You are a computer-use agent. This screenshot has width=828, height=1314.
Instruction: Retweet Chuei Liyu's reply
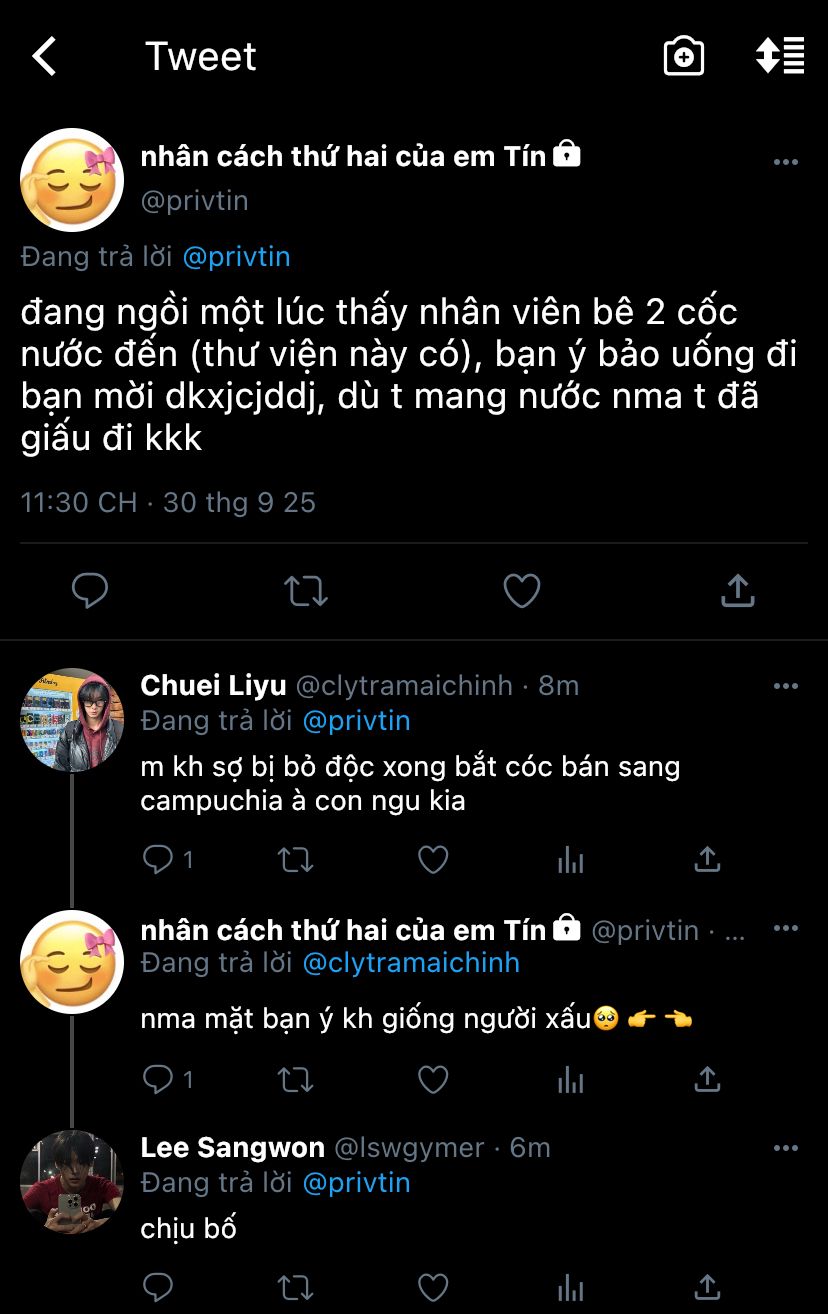pos(296,859)
